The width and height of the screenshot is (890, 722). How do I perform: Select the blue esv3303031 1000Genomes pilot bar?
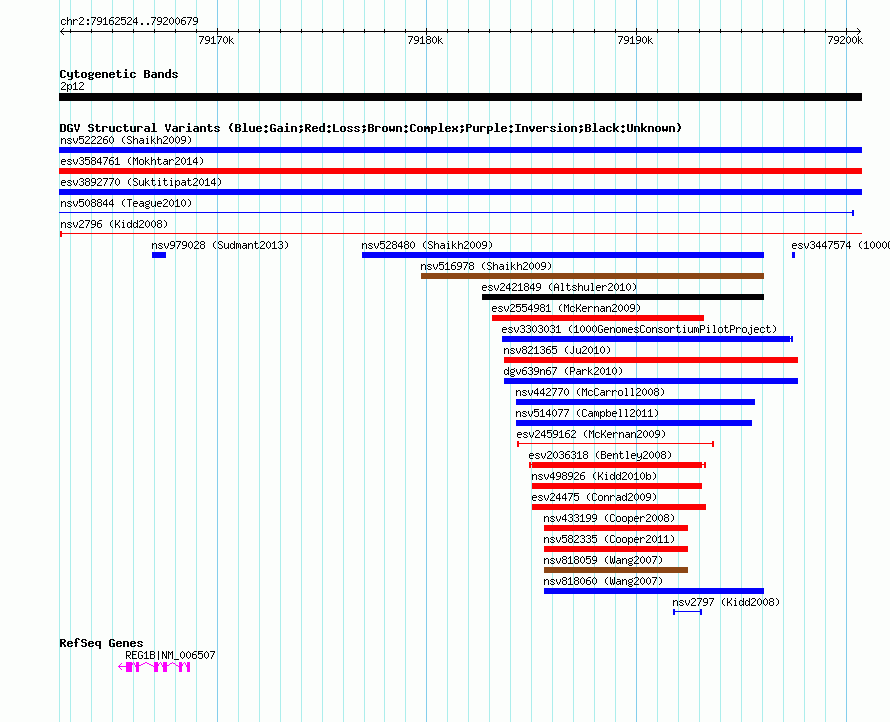click(647, 339)
